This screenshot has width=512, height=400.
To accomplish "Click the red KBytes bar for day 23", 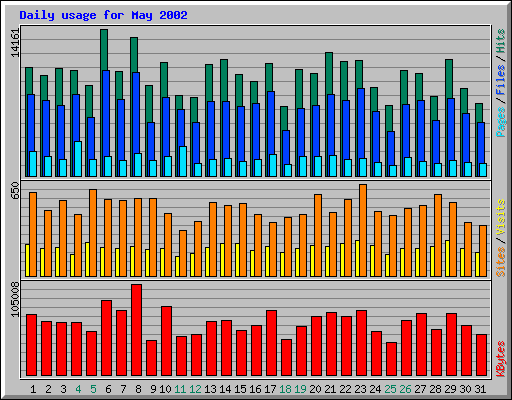I will [361, 343].
